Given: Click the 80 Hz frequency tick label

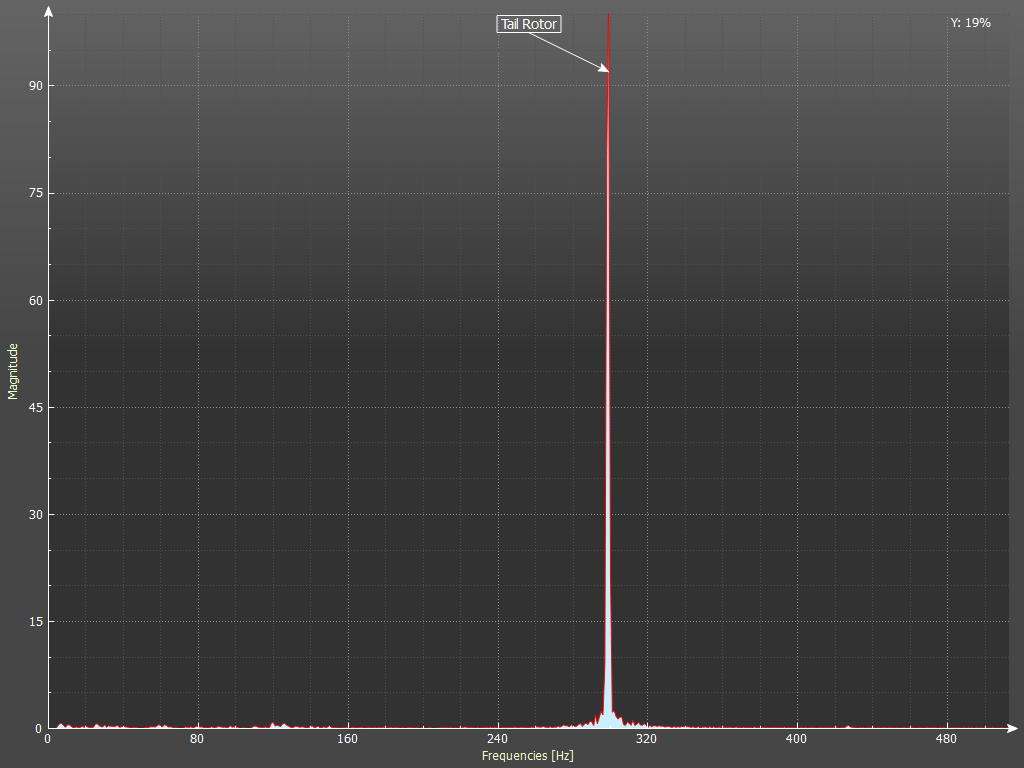Looking at the screenshot, I should coord(197,740).
